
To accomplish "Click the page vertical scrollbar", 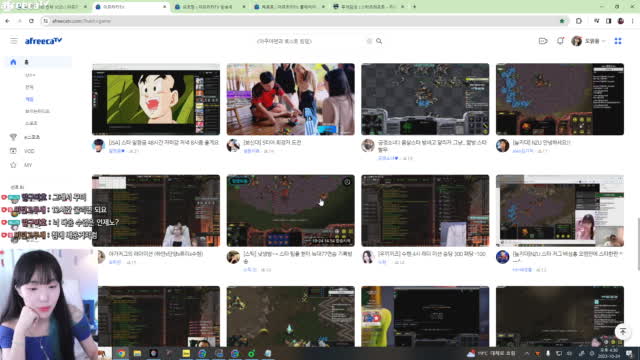I will (638, 244).
